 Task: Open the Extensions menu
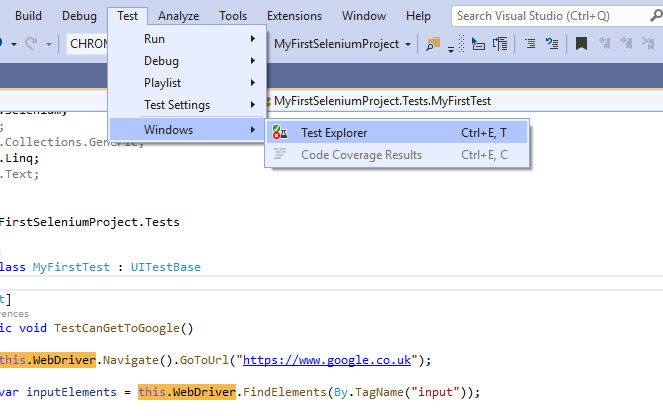coord(294,16)
